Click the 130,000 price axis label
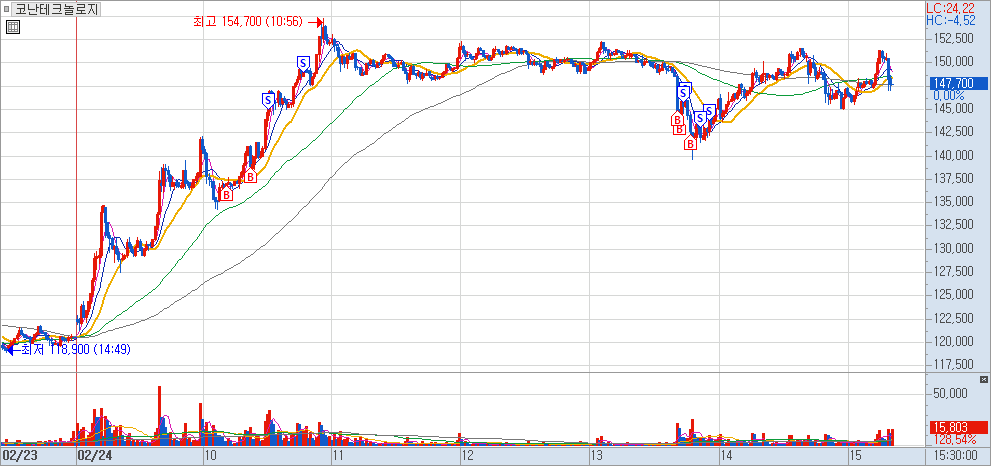 (953, 248)
